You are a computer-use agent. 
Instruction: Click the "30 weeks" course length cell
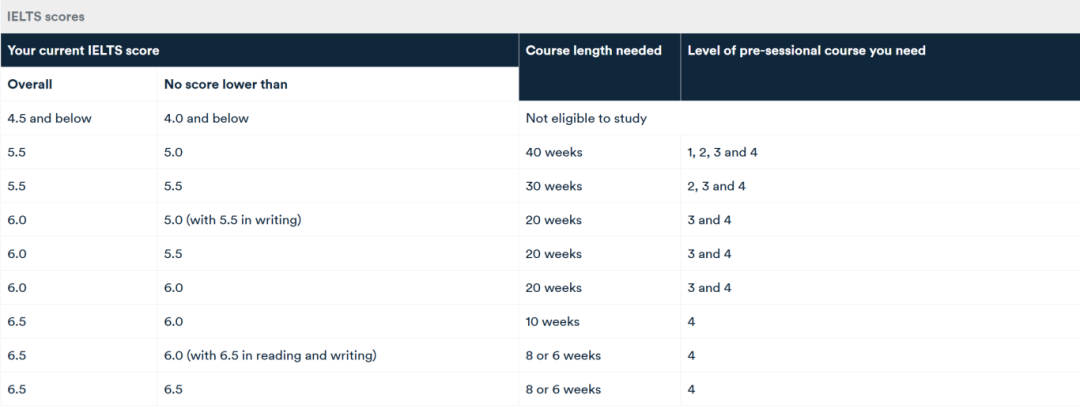coord(554,186)
